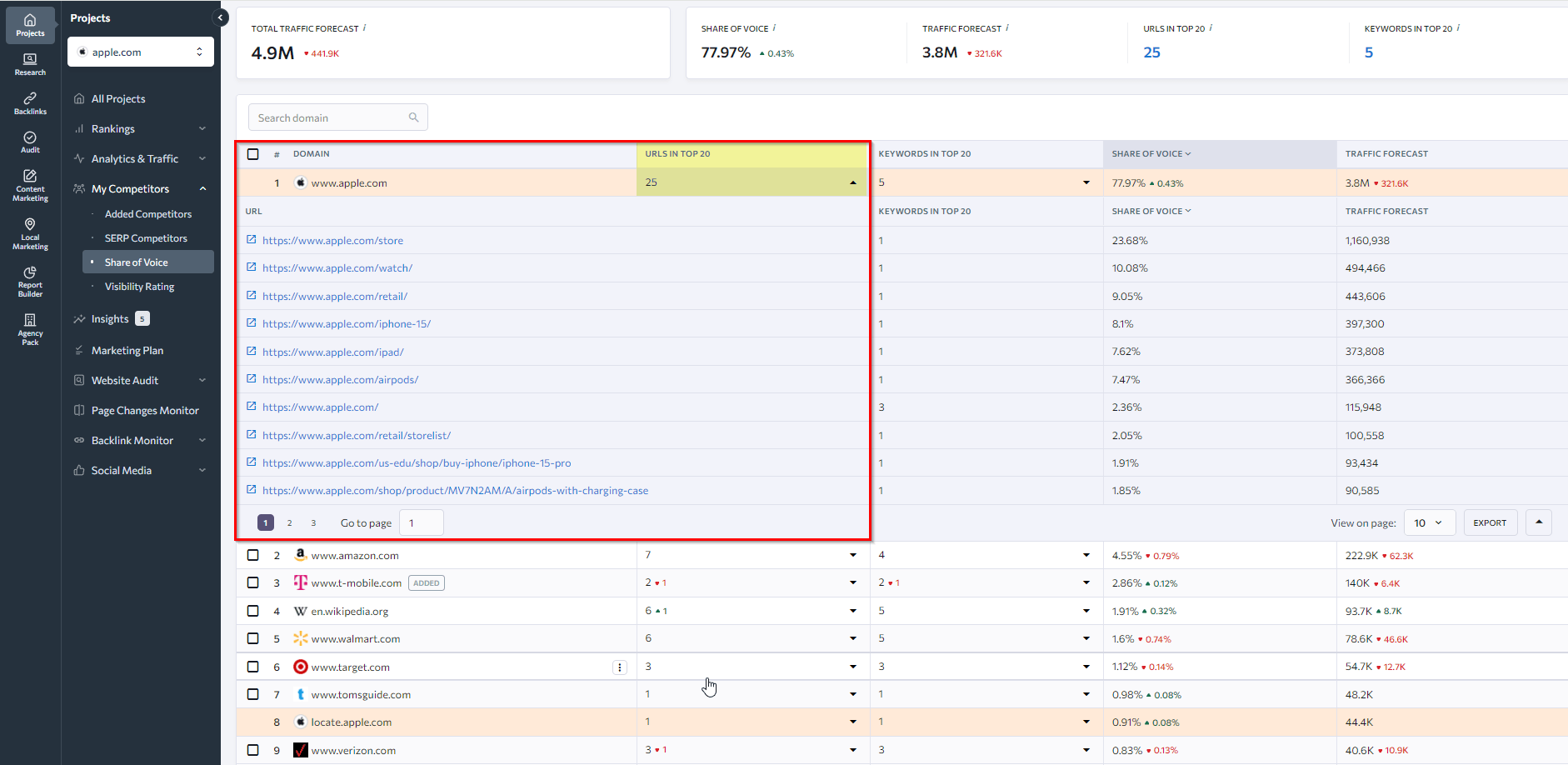Open the Agency Pack section

(x=30, y=328)
